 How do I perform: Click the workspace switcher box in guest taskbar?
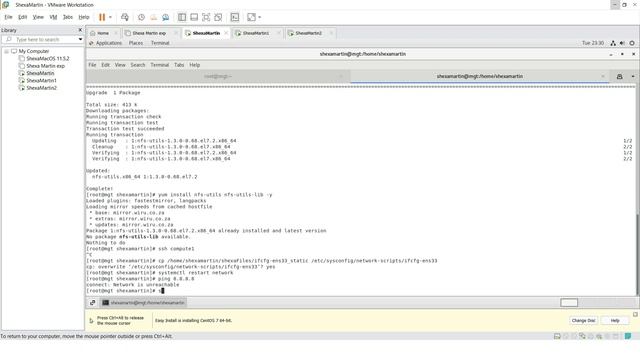569,302
